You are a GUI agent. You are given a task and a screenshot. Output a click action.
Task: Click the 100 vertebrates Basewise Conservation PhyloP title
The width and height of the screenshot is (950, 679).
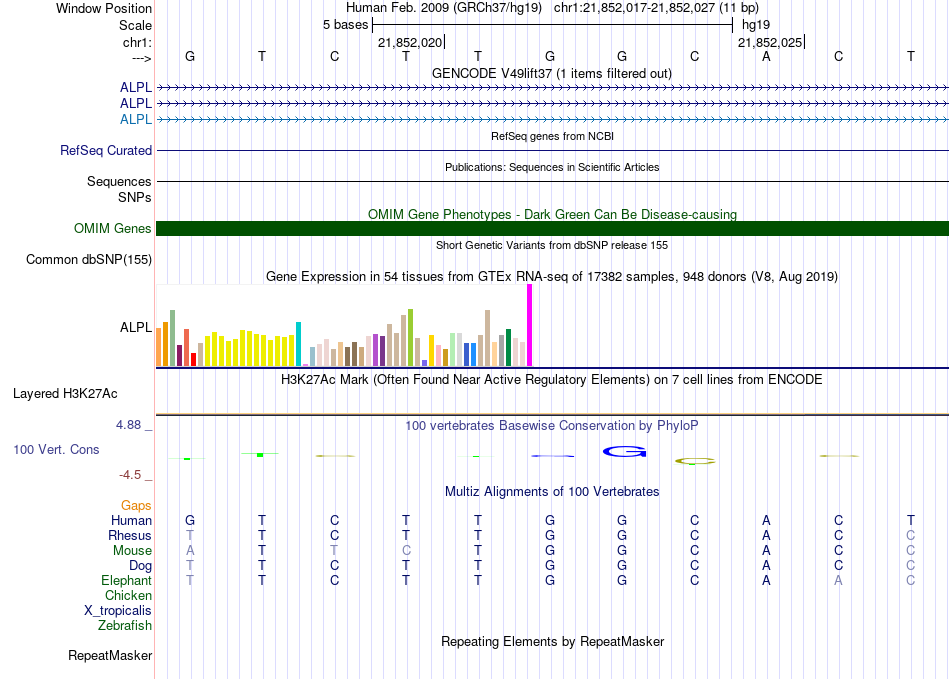552,426
